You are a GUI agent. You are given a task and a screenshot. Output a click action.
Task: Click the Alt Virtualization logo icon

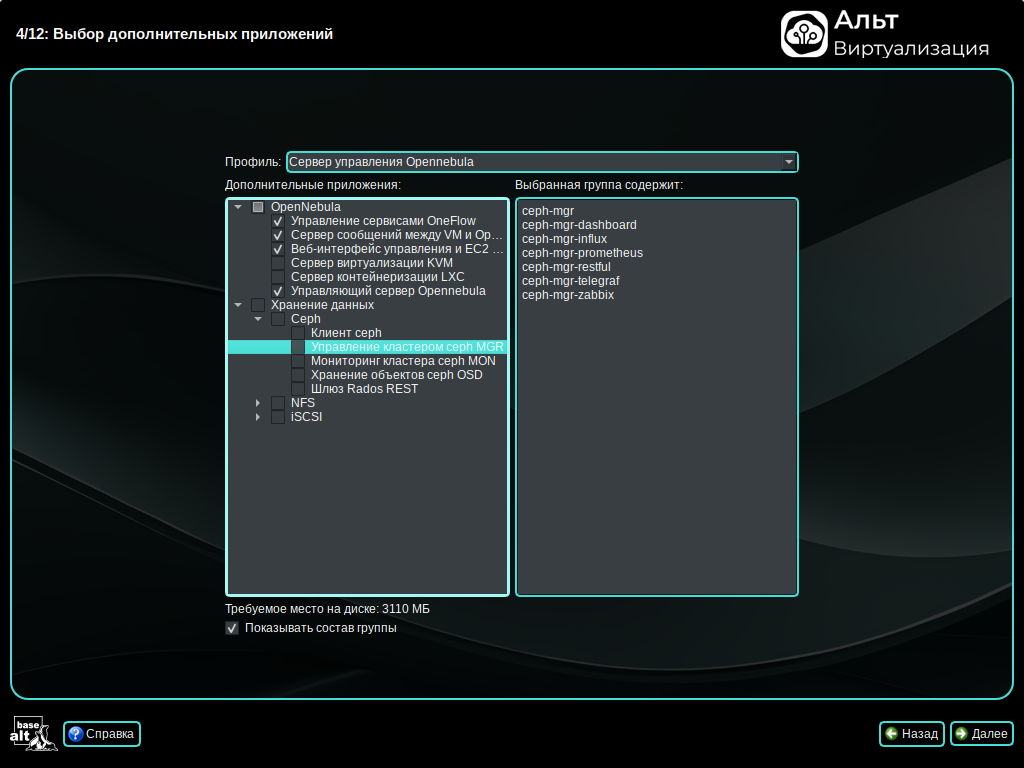804,34
